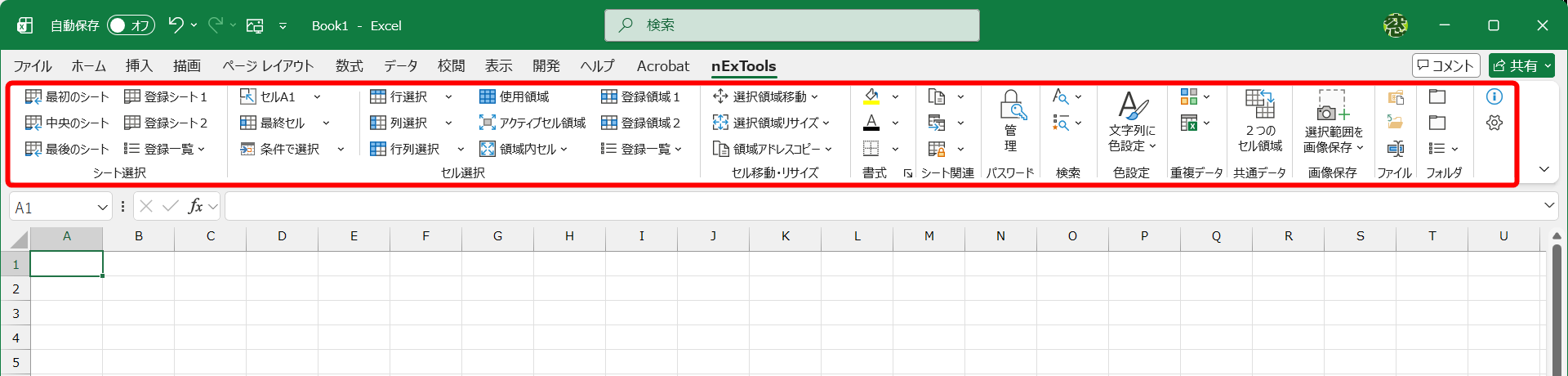Click the sheet move arrow icon
This screenshot has width=1568, height=376.
click(937, 123)
